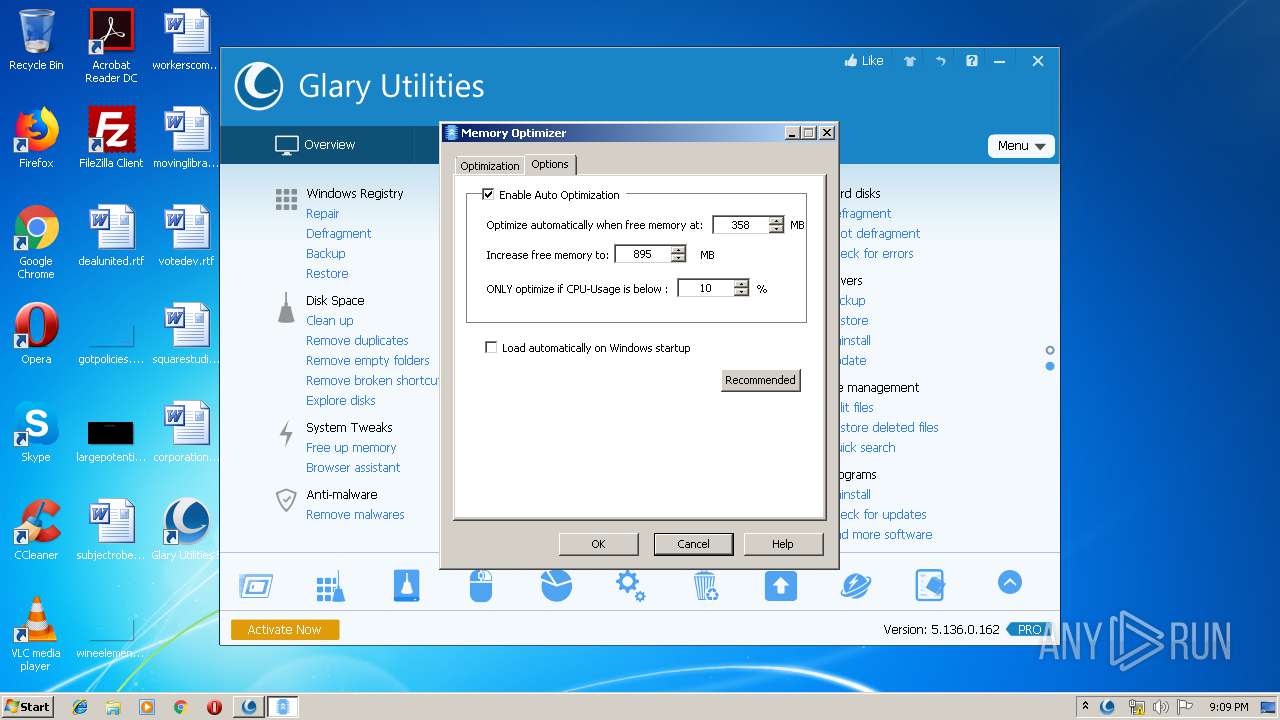Open the Start menu
The width and height of the screenshot is (1280, 720).
point(27,706)
